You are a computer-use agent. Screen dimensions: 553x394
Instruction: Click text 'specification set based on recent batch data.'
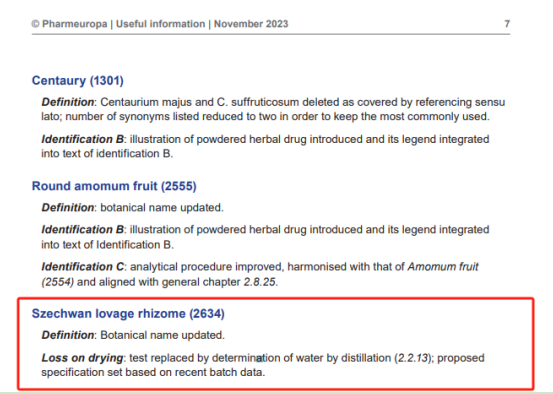coord(153,372)
